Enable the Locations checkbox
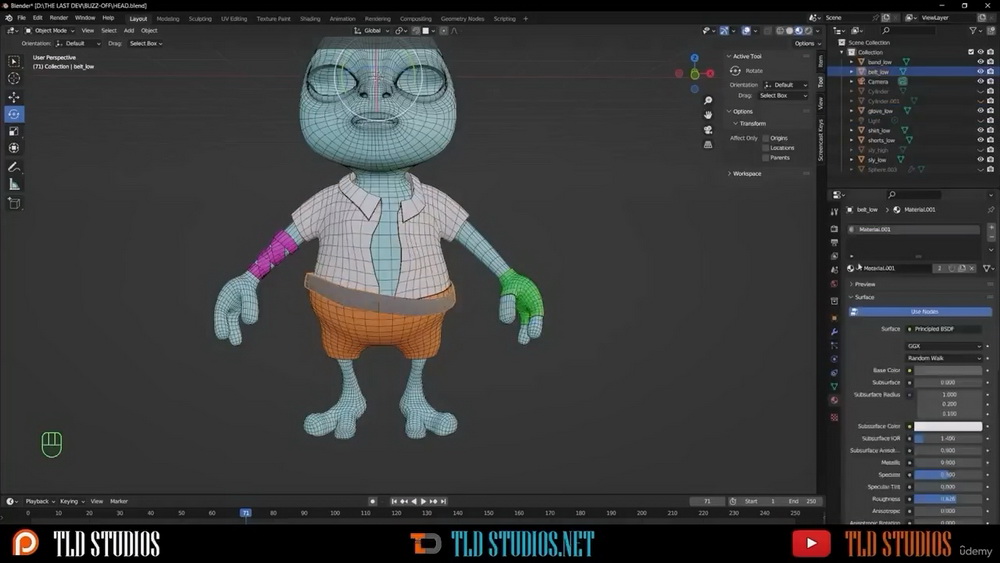Screen dimensions: 1000x563 coord(765,147)
